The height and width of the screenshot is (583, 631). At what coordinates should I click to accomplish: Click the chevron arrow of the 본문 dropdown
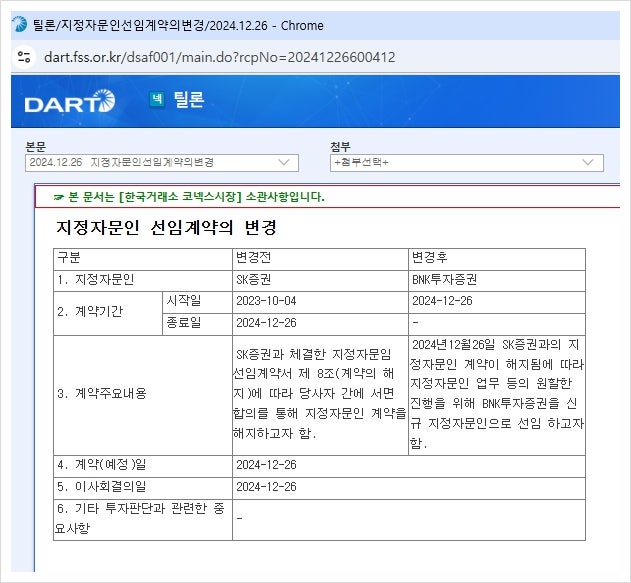(x=284, y=162)
